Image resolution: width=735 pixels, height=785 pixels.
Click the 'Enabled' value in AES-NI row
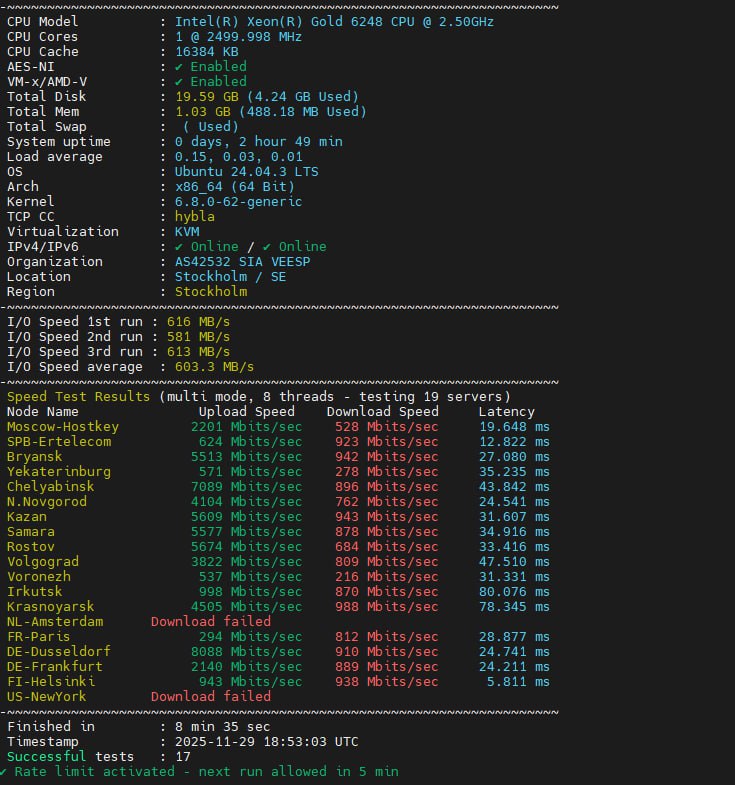tap(218, 67)
